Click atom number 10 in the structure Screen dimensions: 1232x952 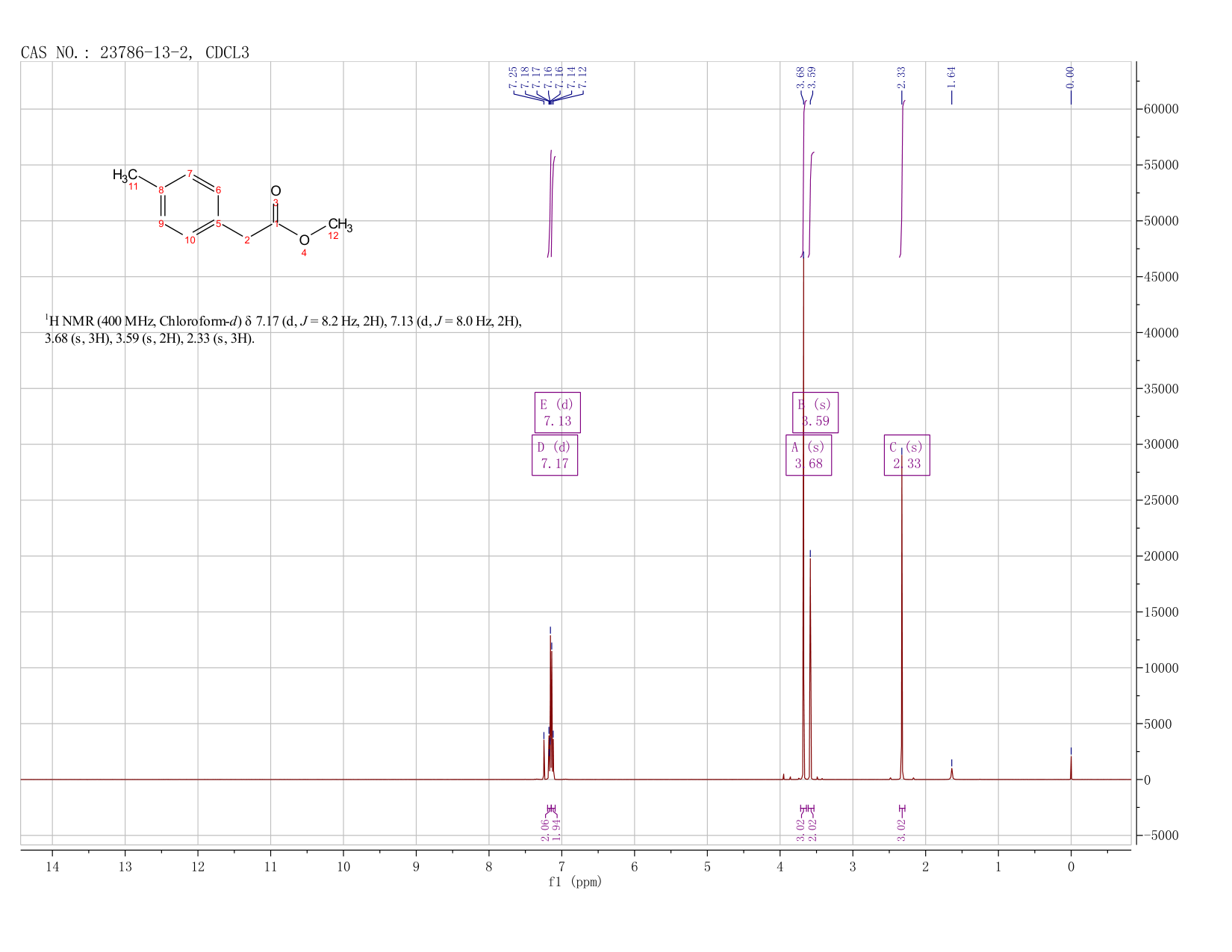point(190,240)
